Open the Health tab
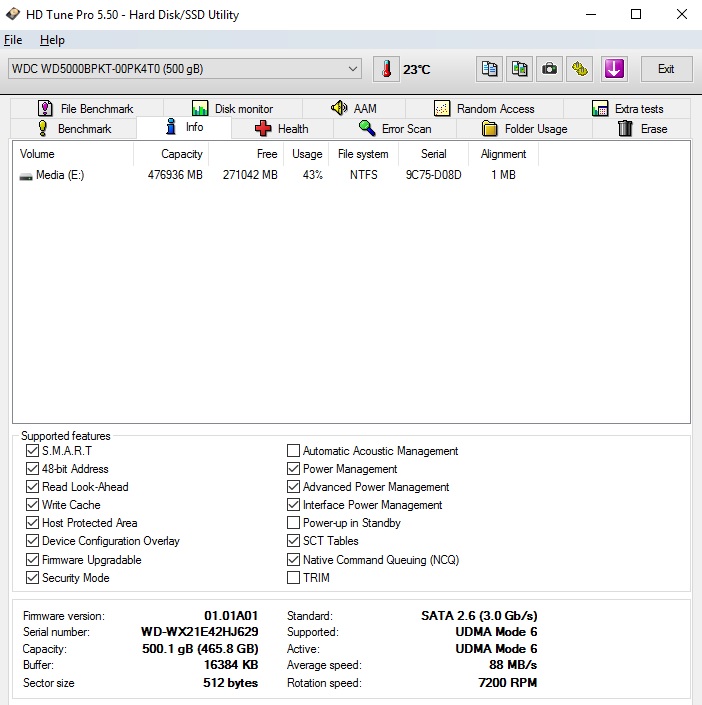The image size is (702, 705). click(x=282, y=129)
